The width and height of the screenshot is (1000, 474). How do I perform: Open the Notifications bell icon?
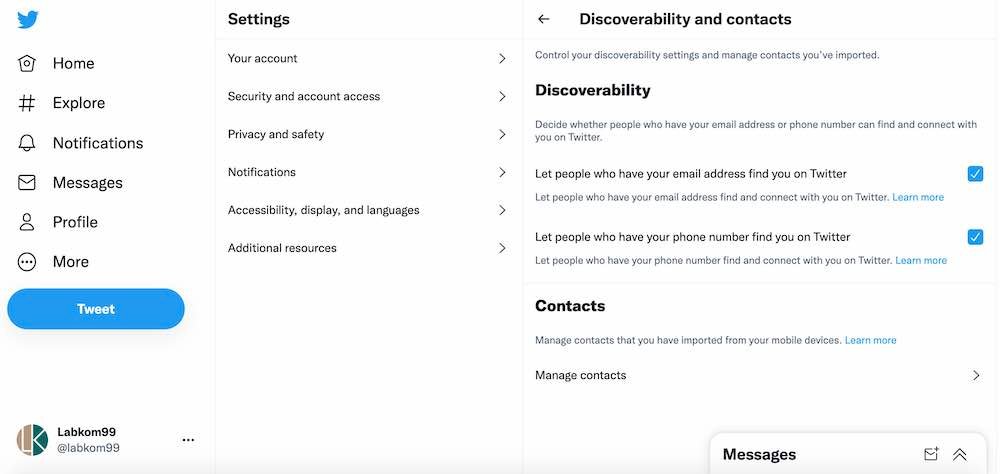(27, 143)
